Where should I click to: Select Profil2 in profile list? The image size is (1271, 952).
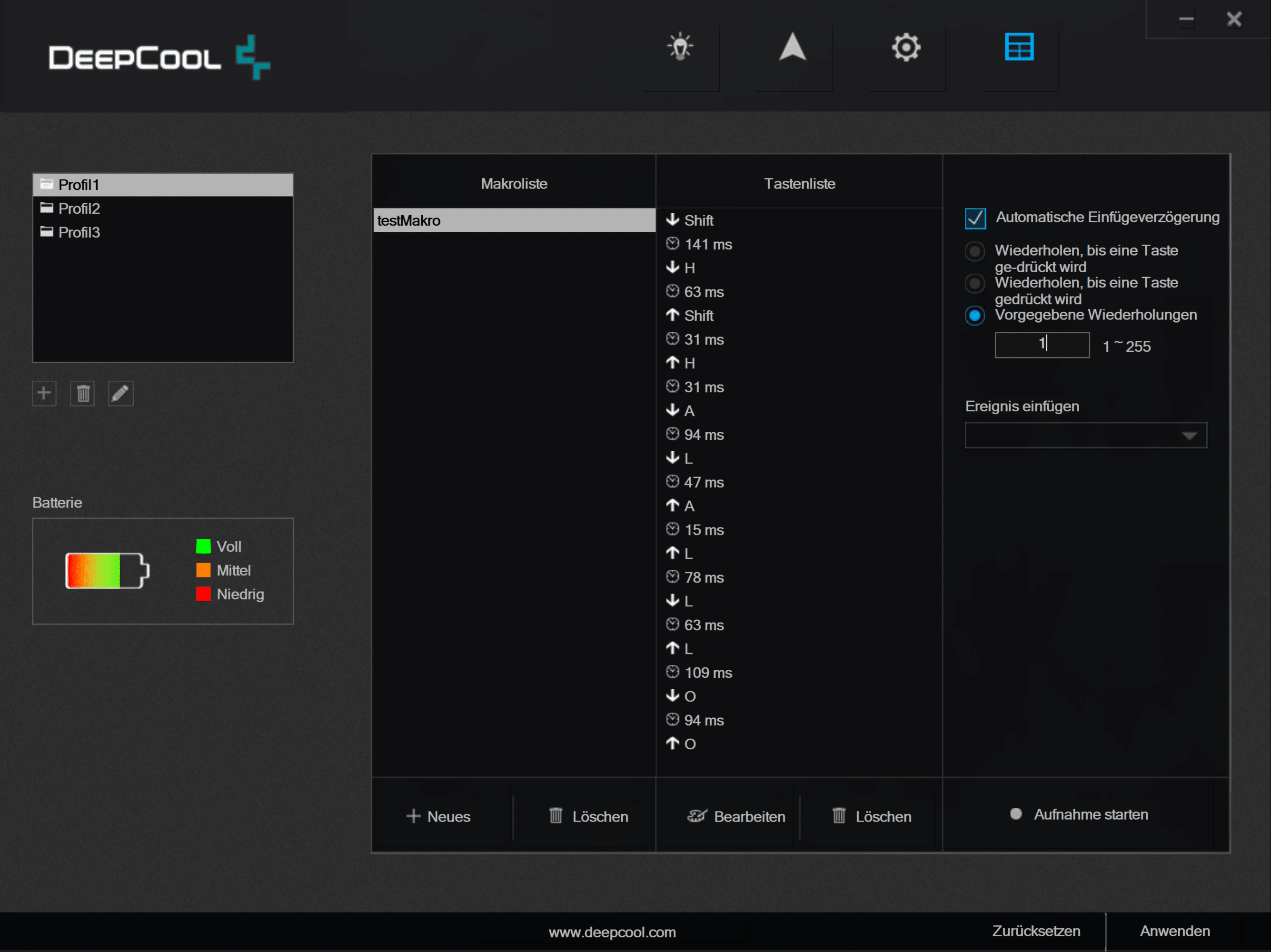[x=79, y=208]
